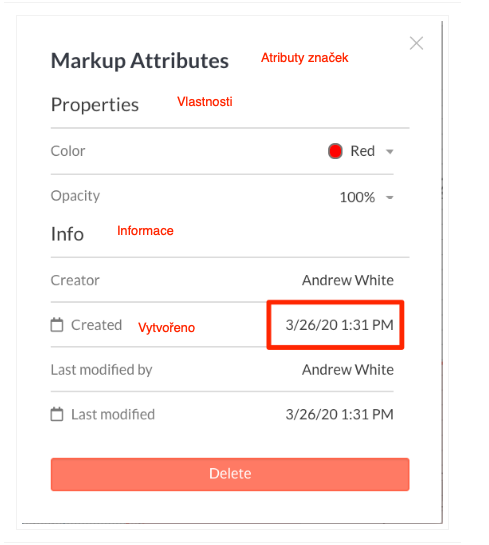
Task: Click the Last modified by name Andrew White
Action: pos(348,369)
